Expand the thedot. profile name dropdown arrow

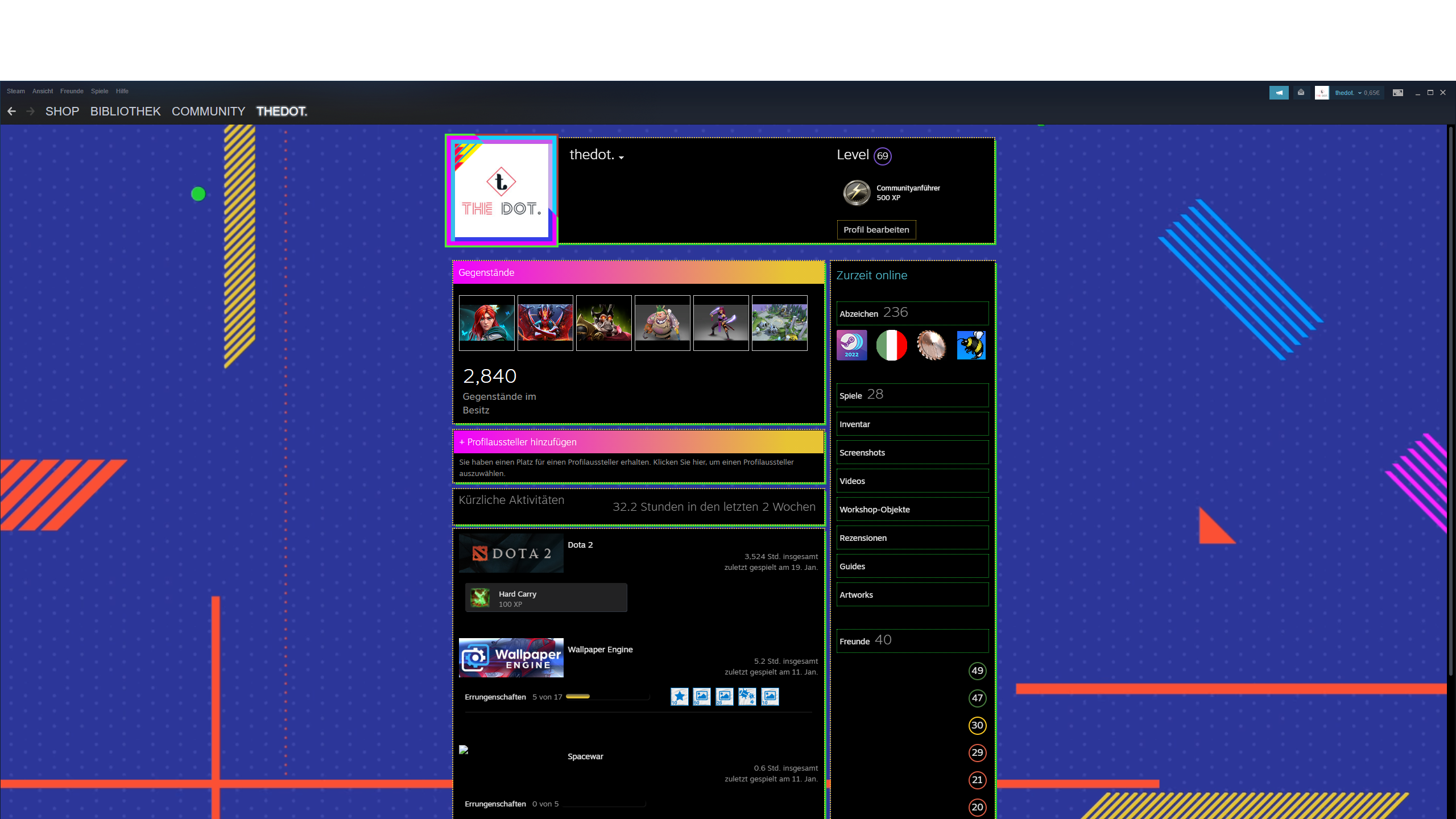click(x=622, y=158)
